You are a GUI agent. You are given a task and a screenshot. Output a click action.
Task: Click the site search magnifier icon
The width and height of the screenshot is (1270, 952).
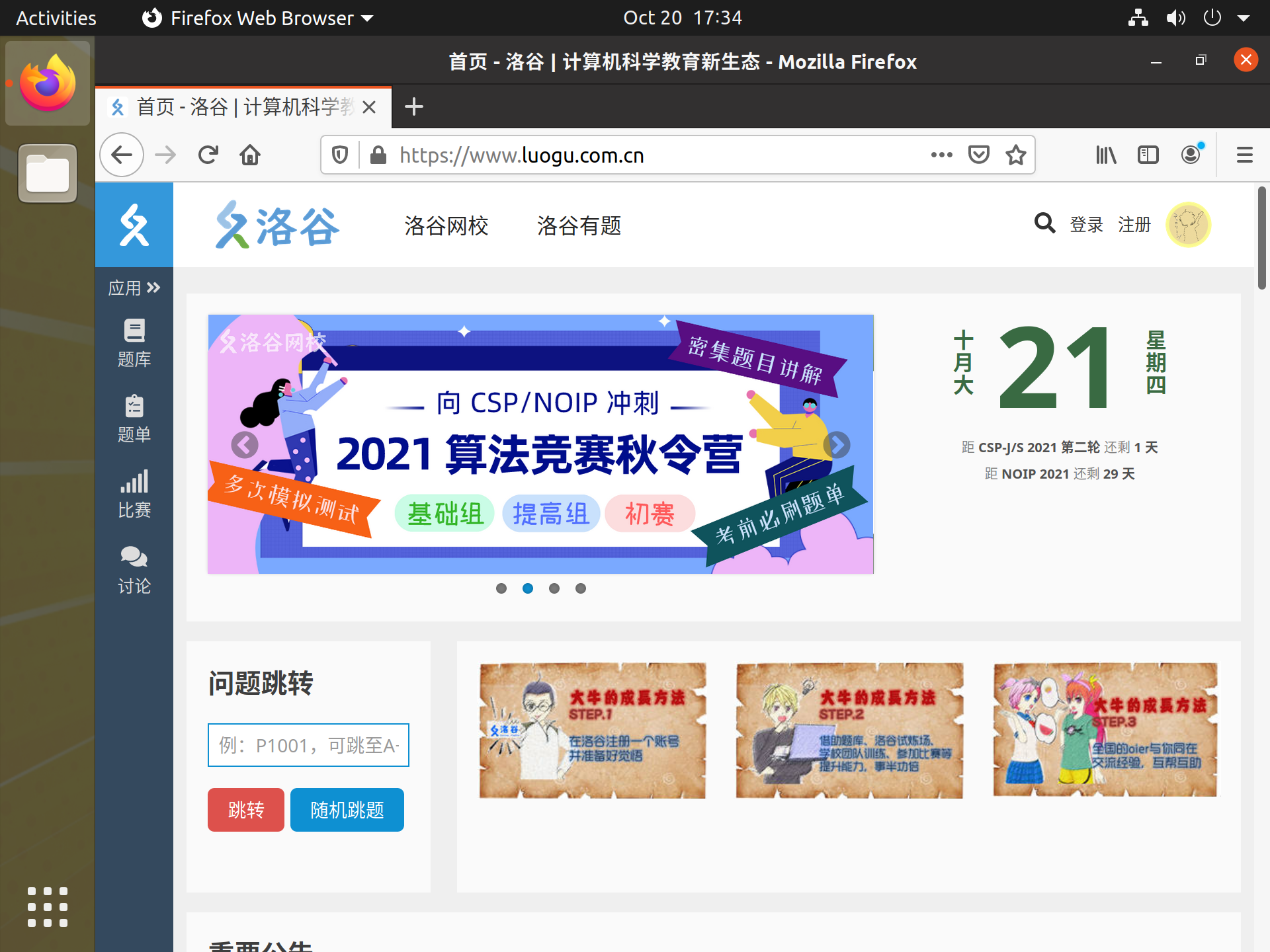pos(1044,223)
